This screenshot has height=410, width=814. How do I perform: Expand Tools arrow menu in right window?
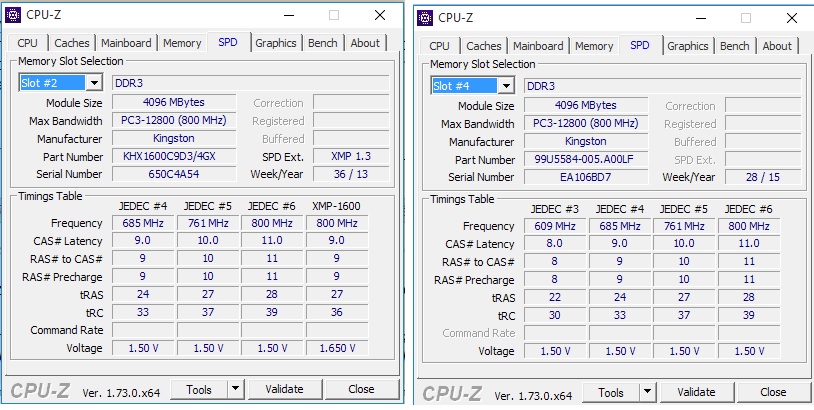pyautogui.click(x=647, y=392)
